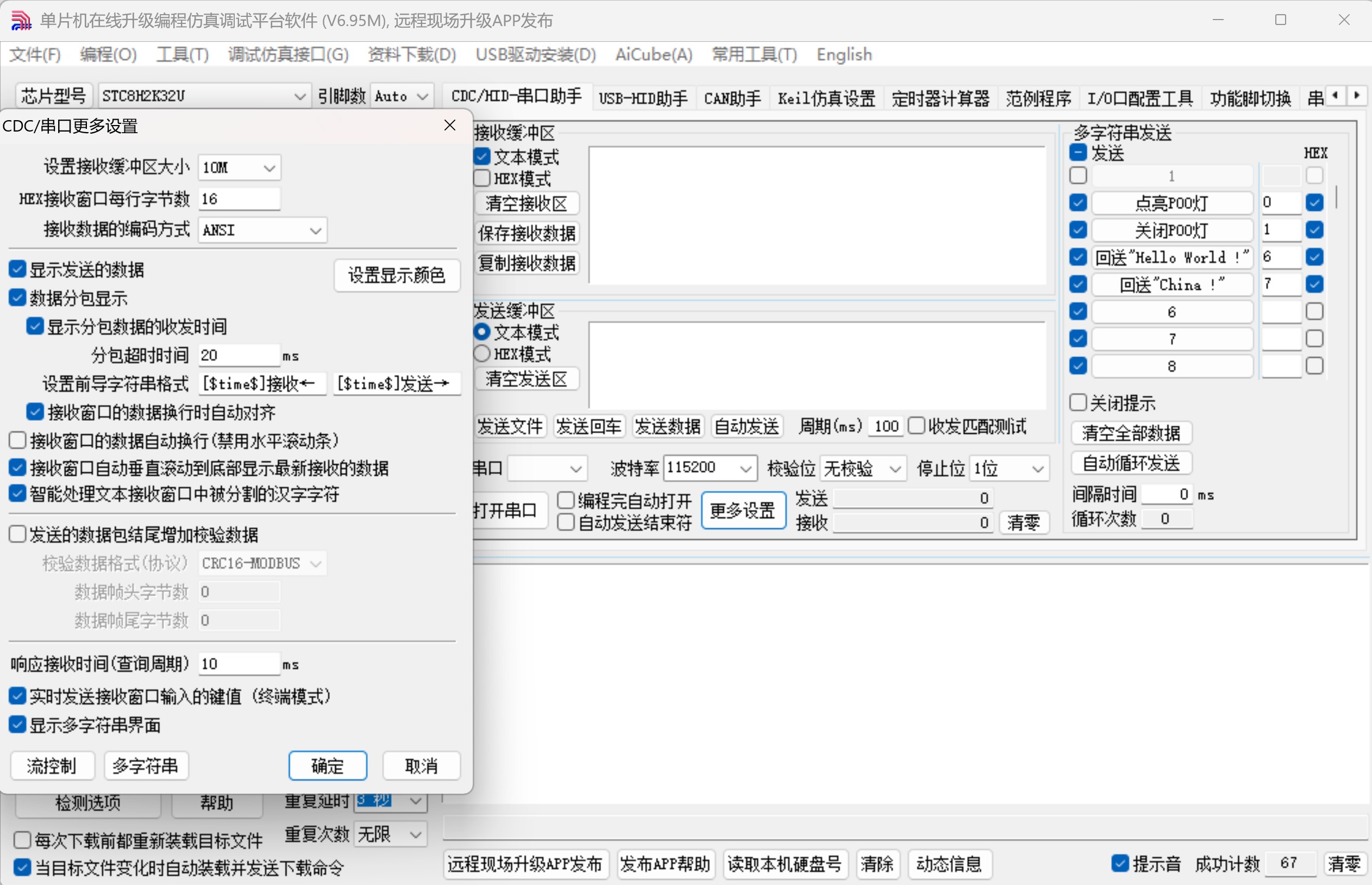Click the multi-string list scrollbar
Viewport: 1372px width, 885px height.
point(1336,197)
